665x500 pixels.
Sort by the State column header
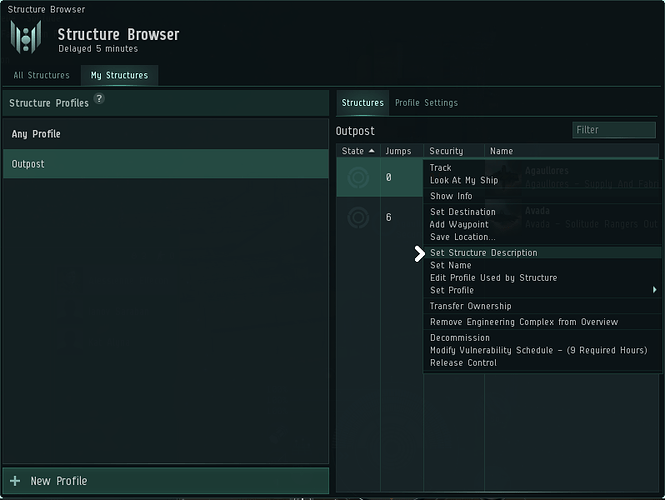(x=358, y=151)
